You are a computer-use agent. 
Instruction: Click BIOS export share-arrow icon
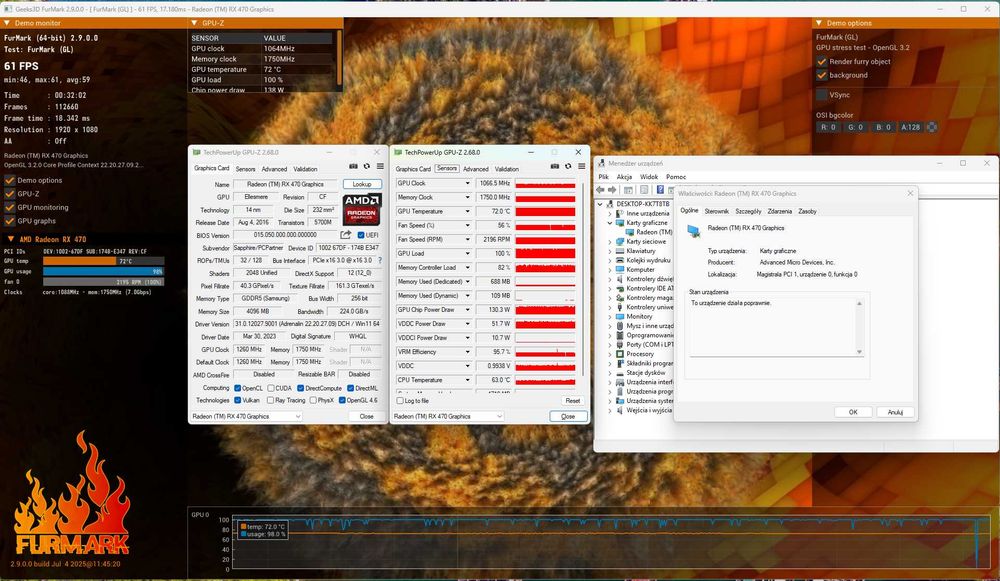coord(346,235)
